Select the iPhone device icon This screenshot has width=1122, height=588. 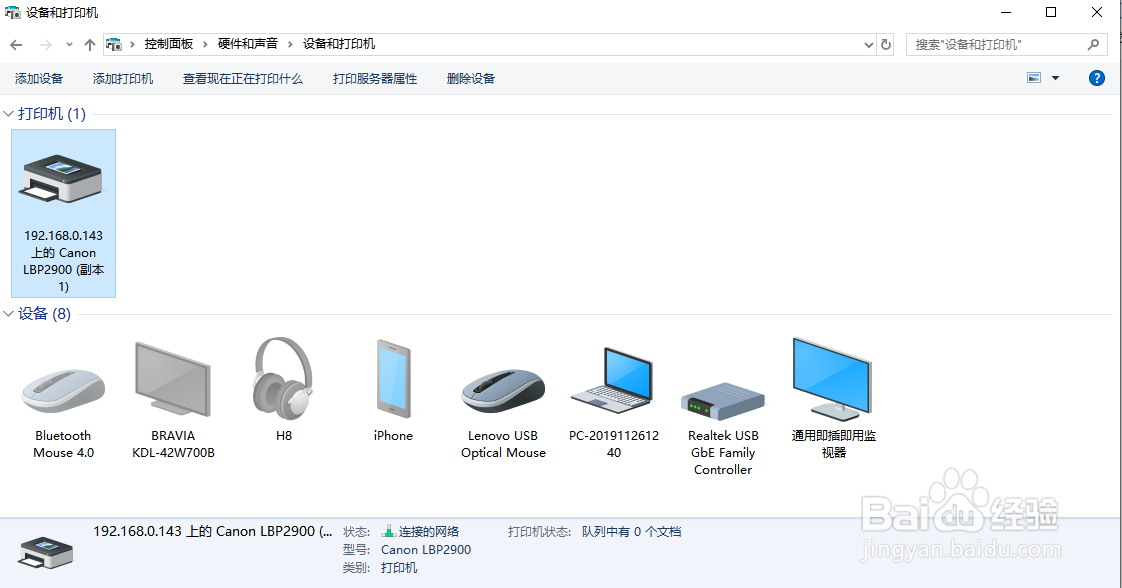pos(393,390)
